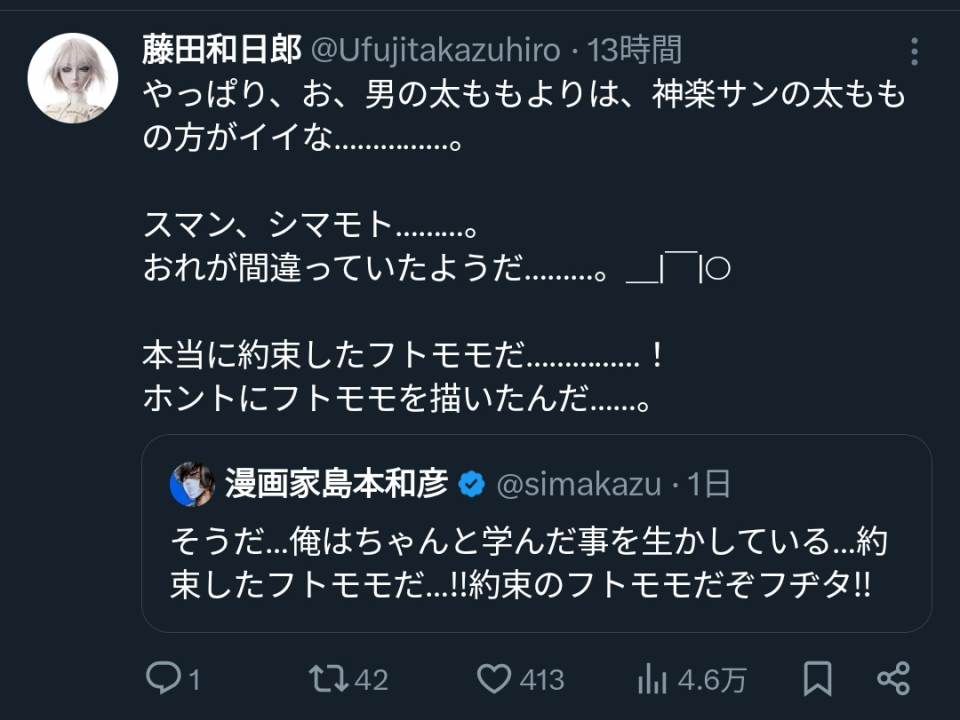The image size is (960, 720).
Task: Open 藤田和日郎's profile avatar
Action: pyautogui.click(x=73, y=78)
